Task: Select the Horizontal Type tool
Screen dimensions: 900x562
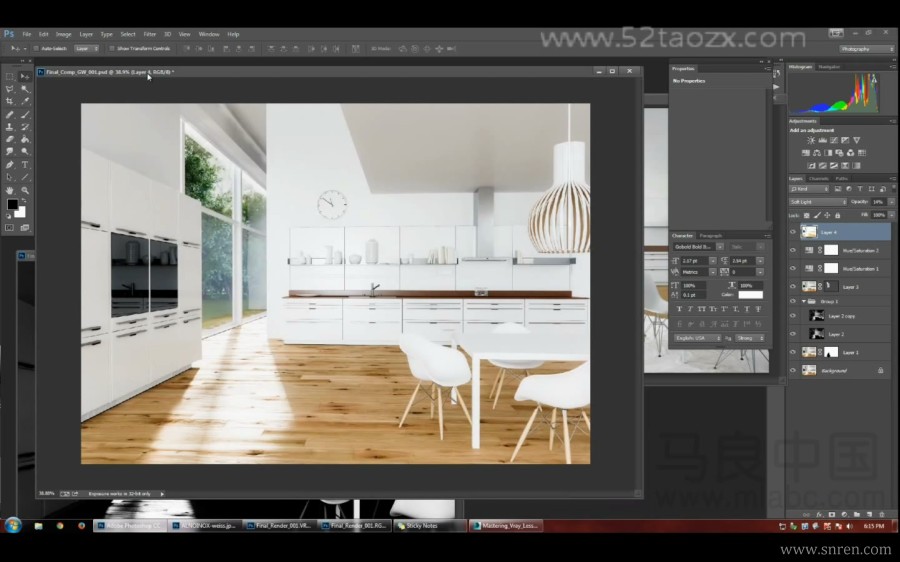Action: 25,165
